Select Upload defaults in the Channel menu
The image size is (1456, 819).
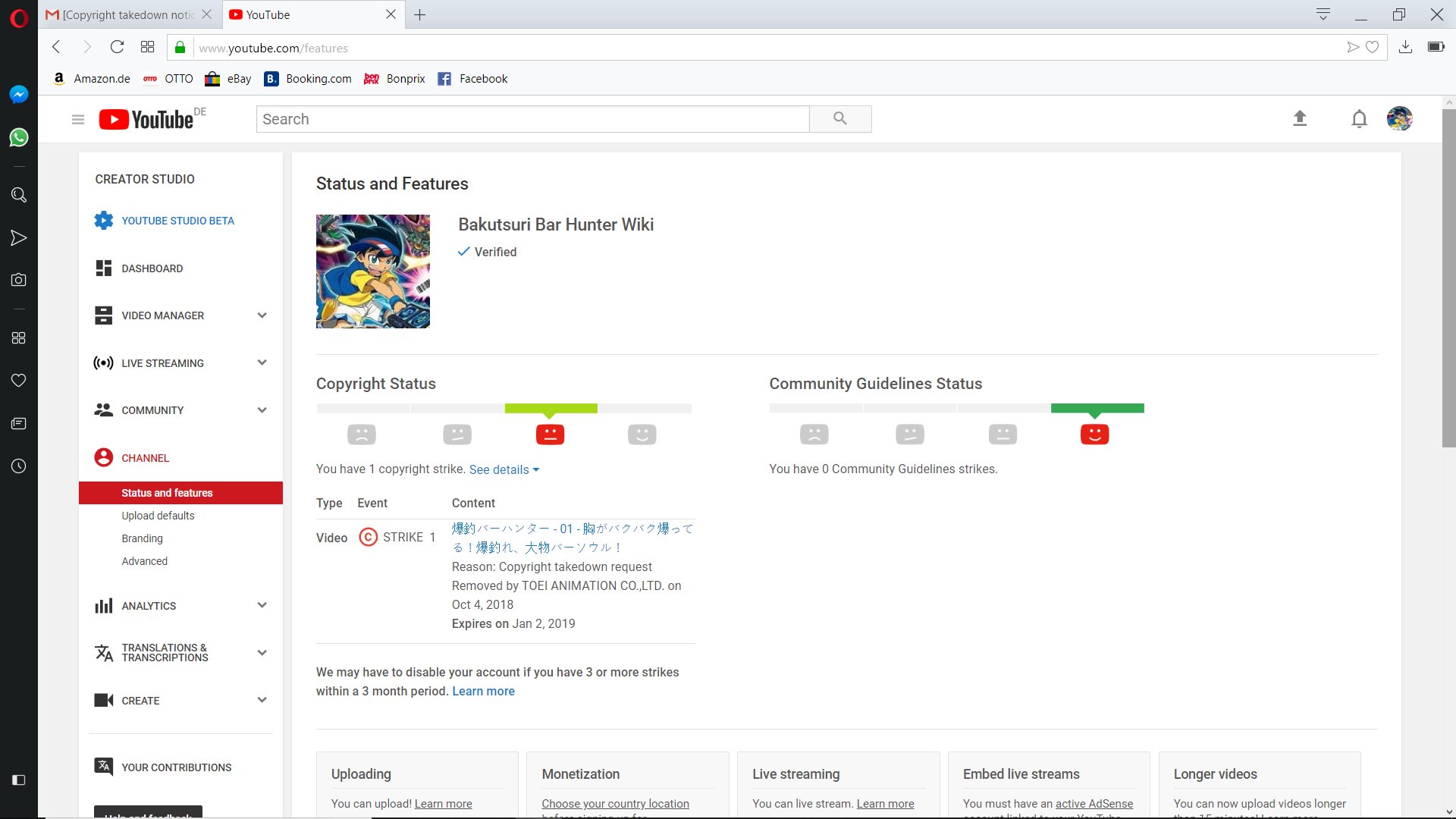click(158, 516)
